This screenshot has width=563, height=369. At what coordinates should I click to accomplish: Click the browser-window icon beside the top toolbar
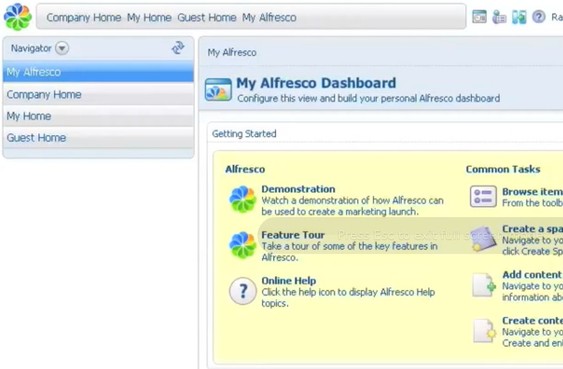[479, 17]
